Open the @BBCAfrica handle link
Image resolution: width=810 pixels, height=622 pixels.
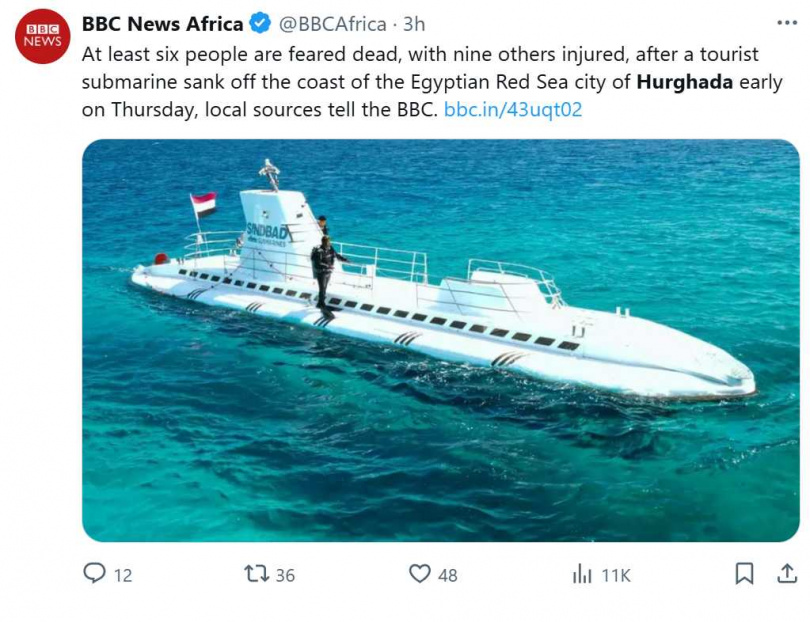[331, 24]
